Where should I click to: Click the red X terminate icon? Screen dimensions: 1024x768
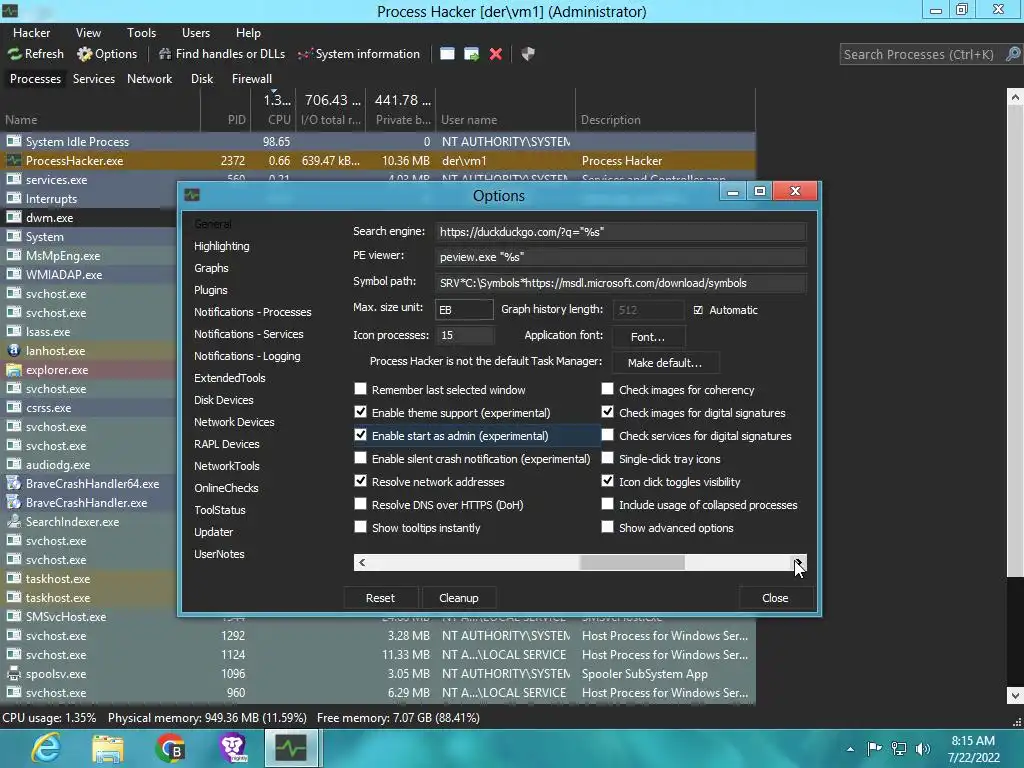click(496, 54)
